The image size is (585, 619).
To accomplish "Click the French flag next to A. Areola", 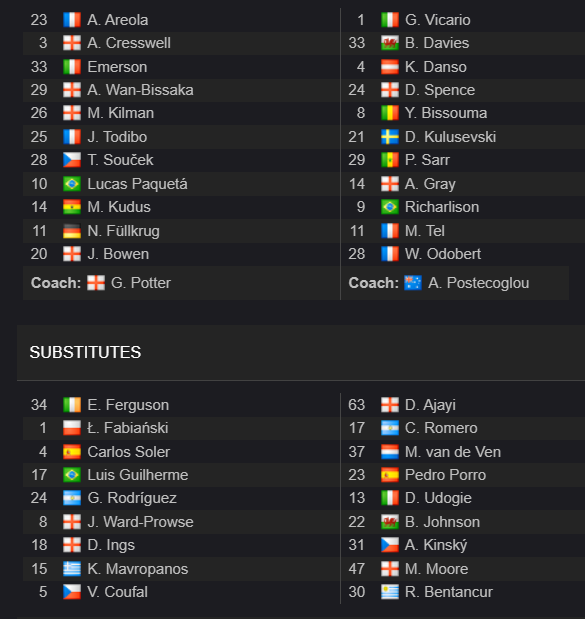I will [x=72, y=20].
